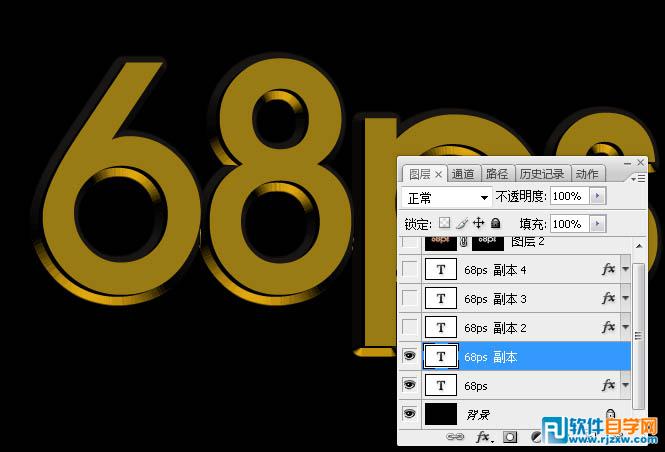Open the layers panel flyout menu
This screenshot has width=665, height=452.
tap(638, 179)
